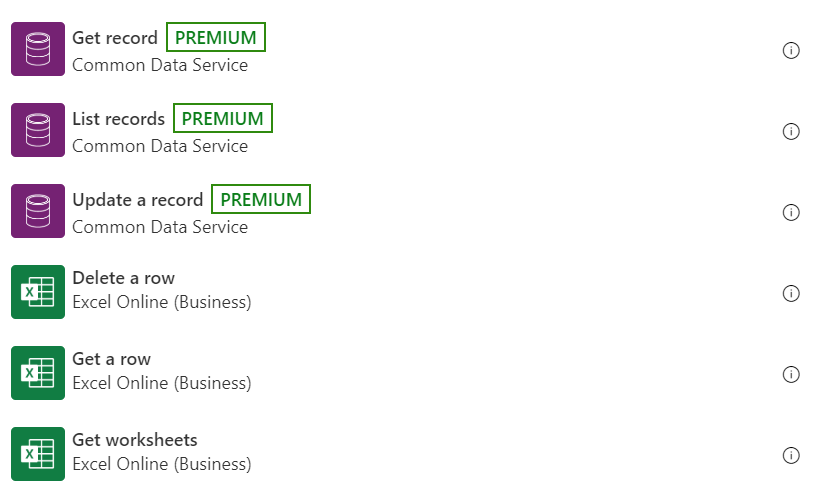Choose the List records action title

[x=119, y=119]
